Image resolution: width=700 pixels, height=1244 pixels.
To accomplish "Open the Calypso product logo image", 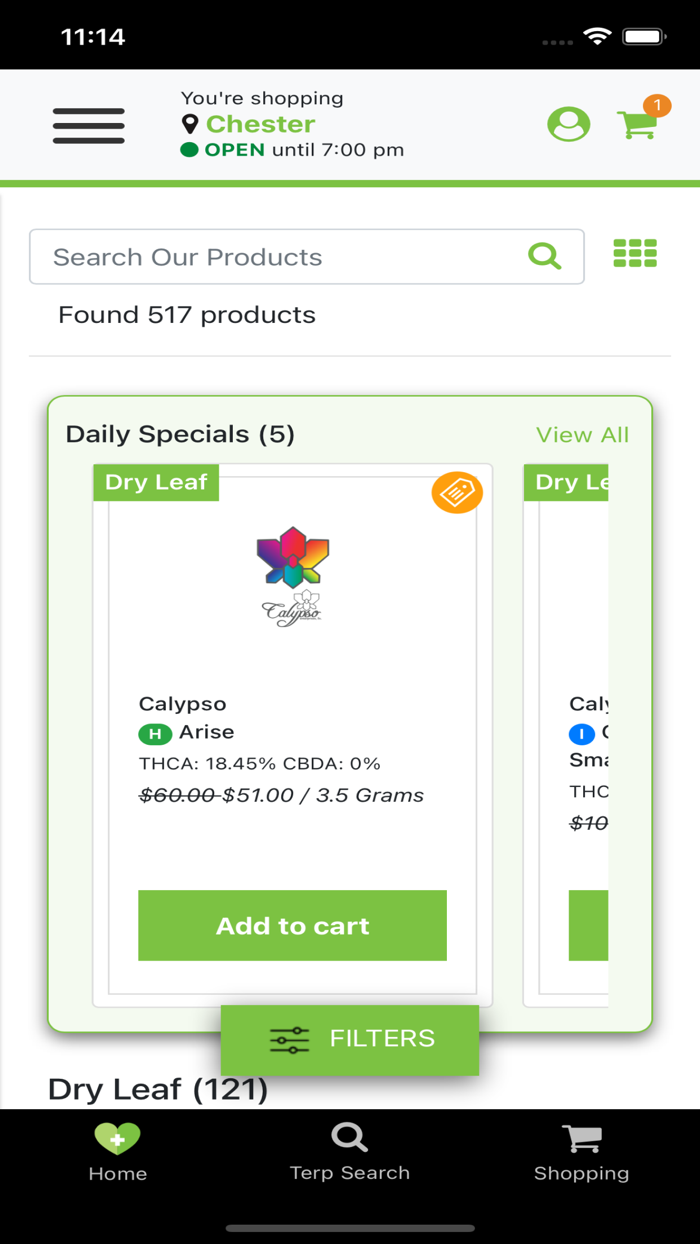I will click(x=292, y=577).
